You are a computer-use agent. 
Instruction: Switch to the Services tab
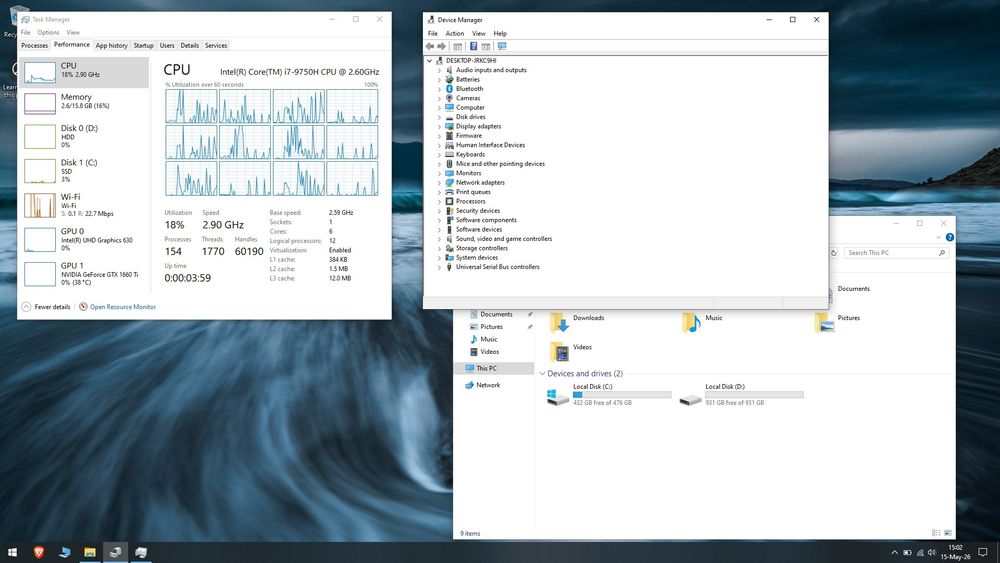click(x=216, y=45)
